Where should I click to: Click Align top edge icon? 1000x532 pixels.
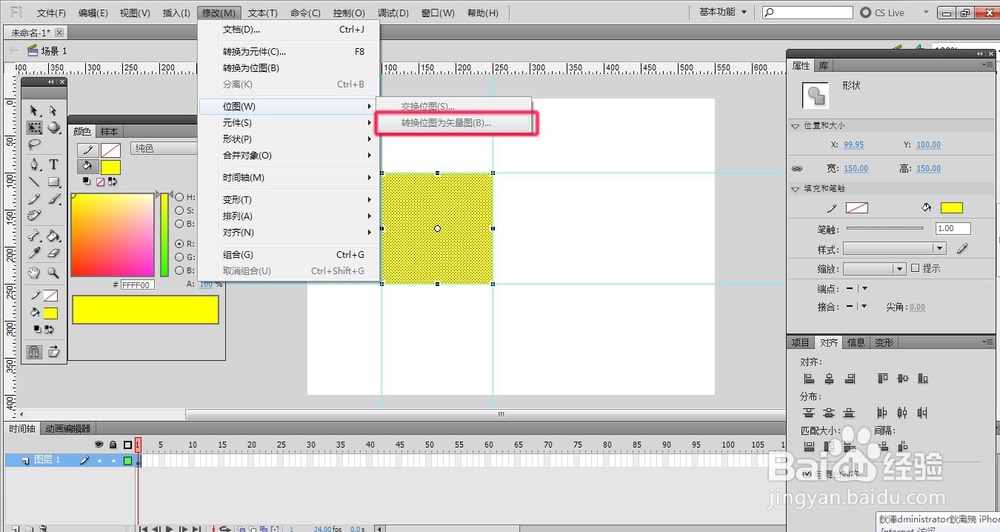[x=883, y=378]
